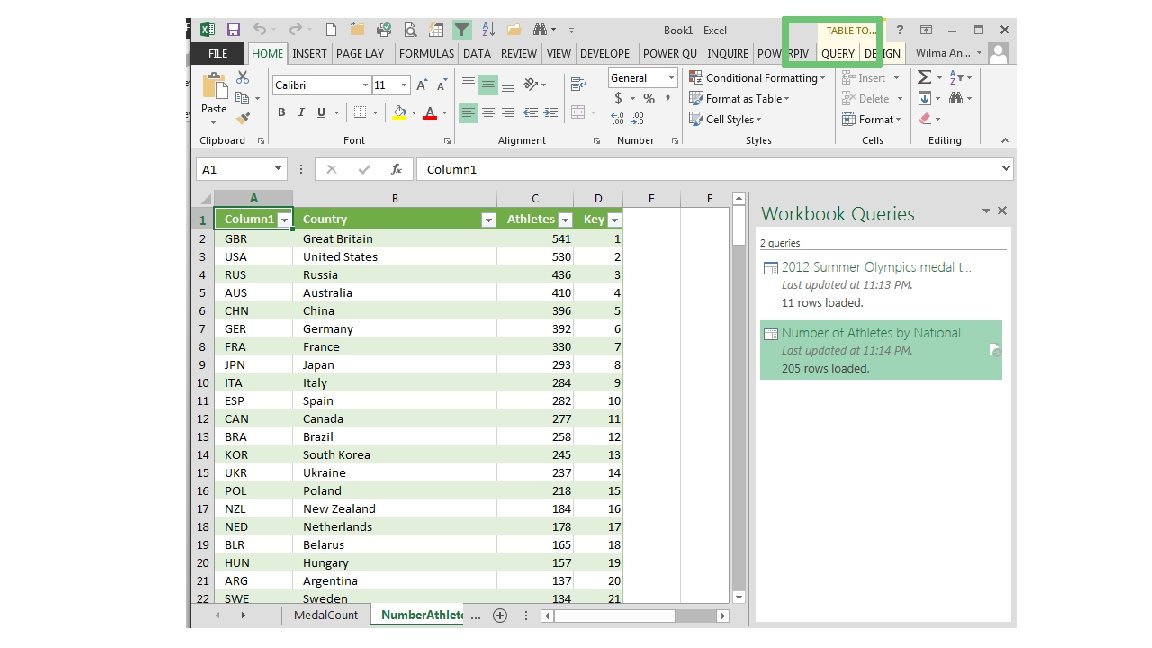
Task: Toggle Middle Align vertical alignment
Action: [x=488, y=85]
